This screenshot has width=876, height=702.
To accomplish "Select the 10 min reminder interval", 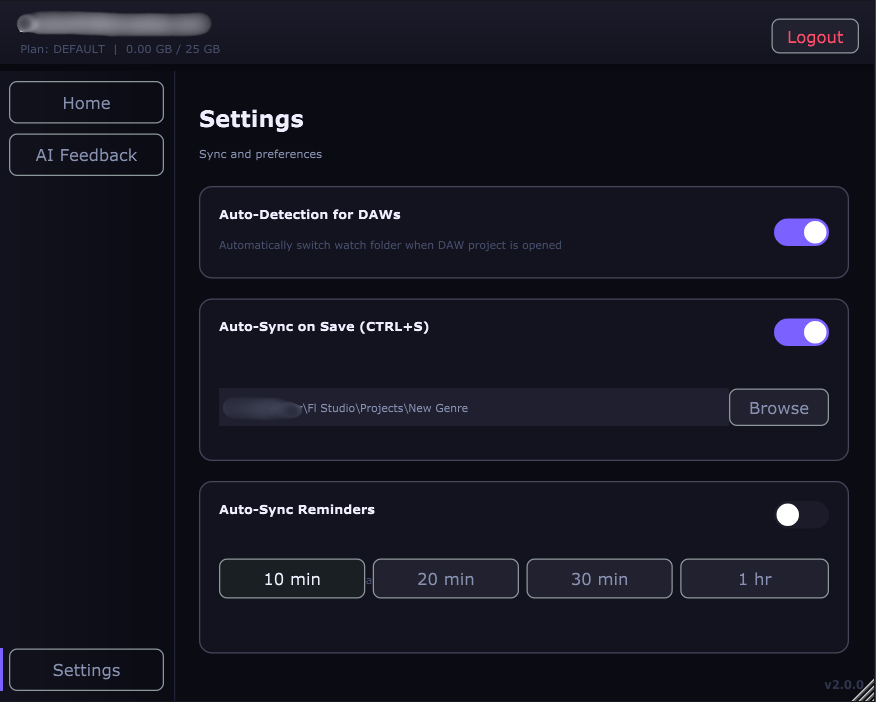I will (x=291, y=579).
